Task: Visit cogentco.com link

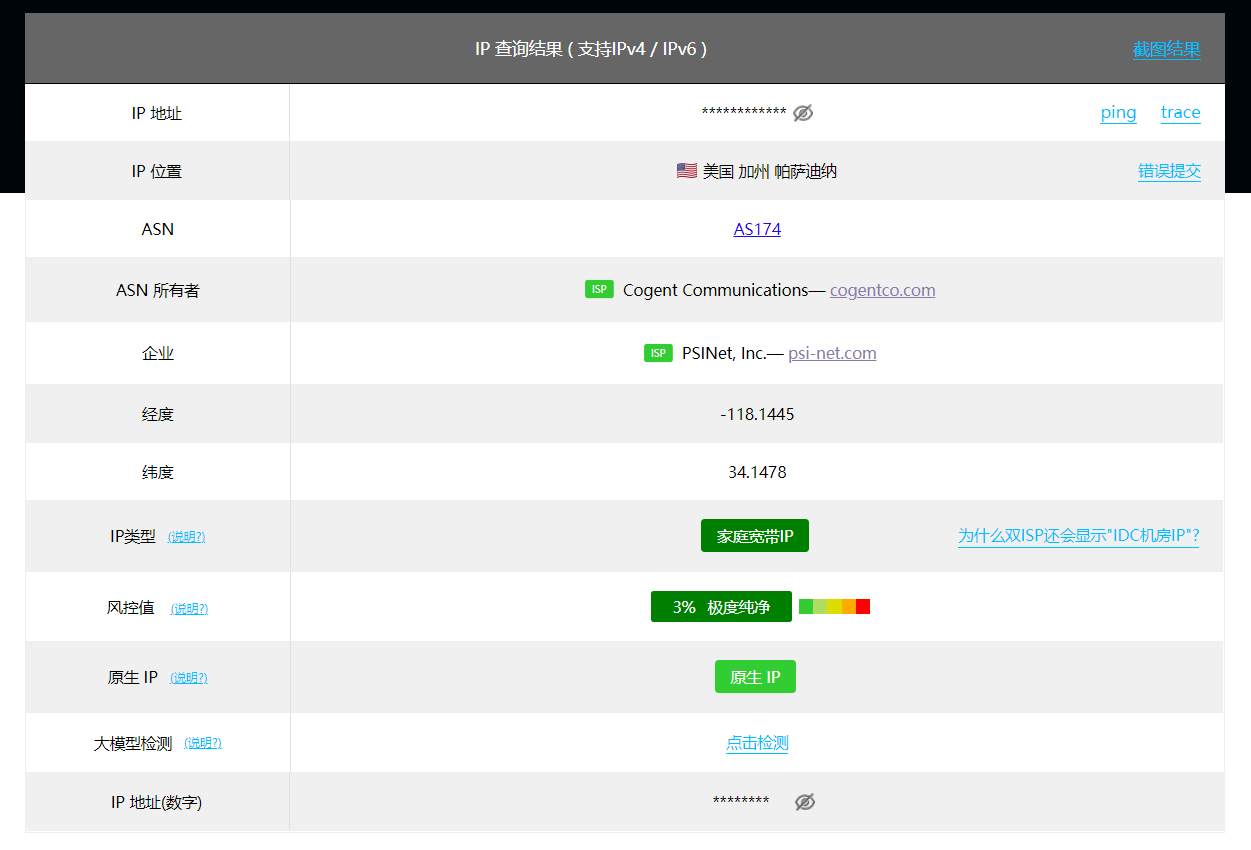Action: pos(883,290)
